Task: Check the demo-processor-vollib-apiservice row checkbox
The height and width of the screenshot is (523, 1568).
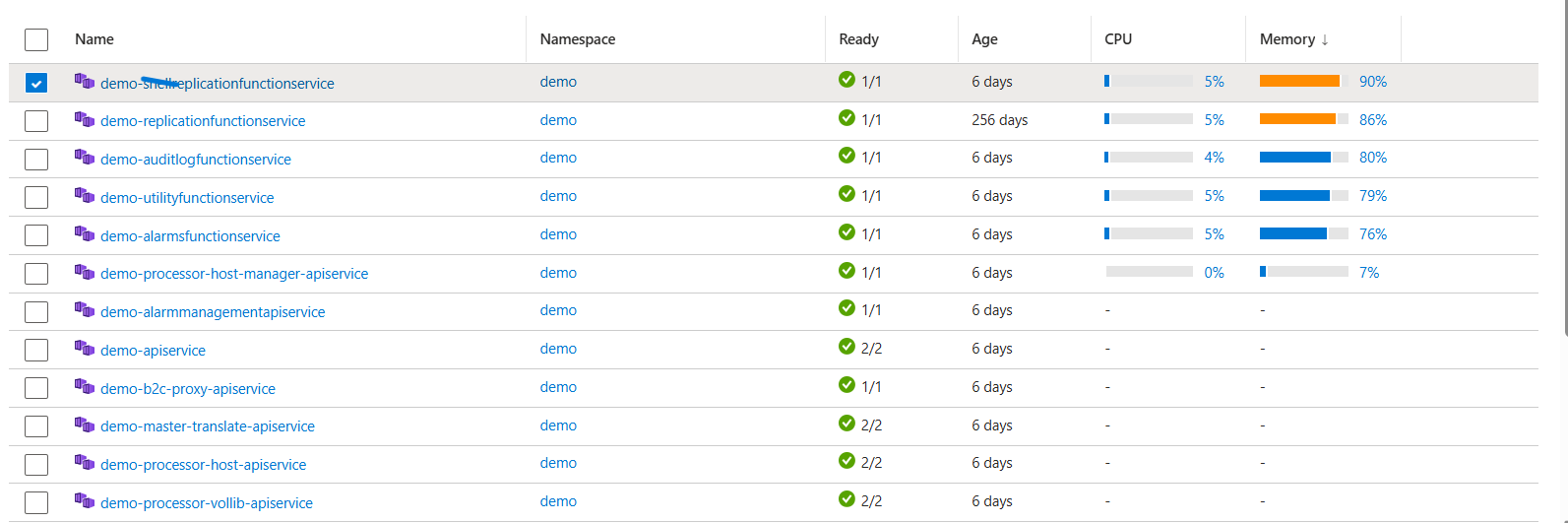Action: pos(36,502)
